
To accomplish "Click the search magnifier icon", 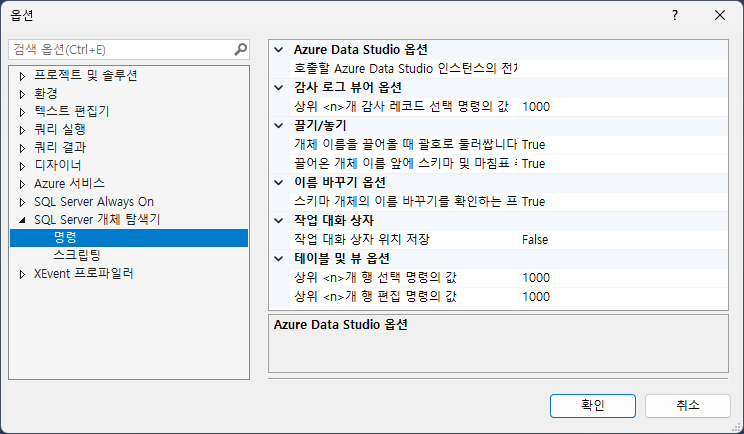I will tap(241, 49).
